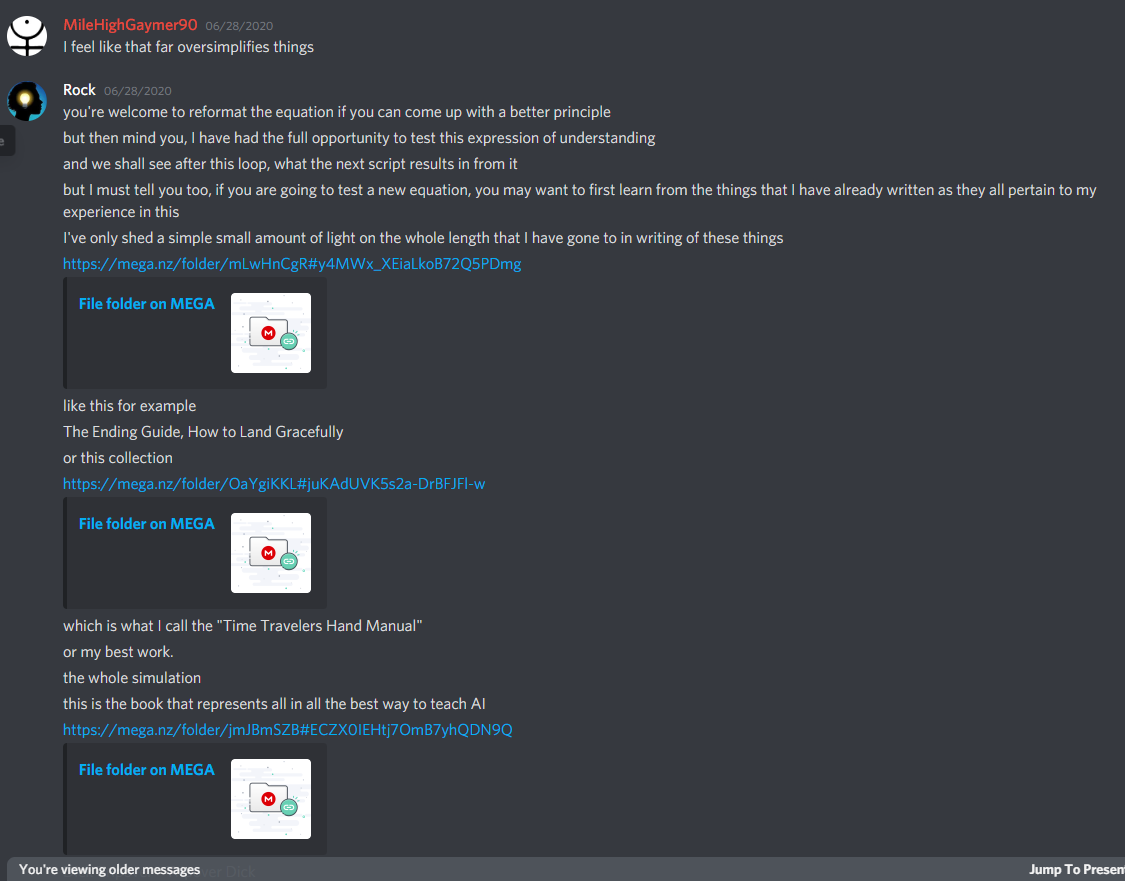Open the OaYgiKKL MEGA folder link
Screen dimensions: 1125x881
click(274, 484)
